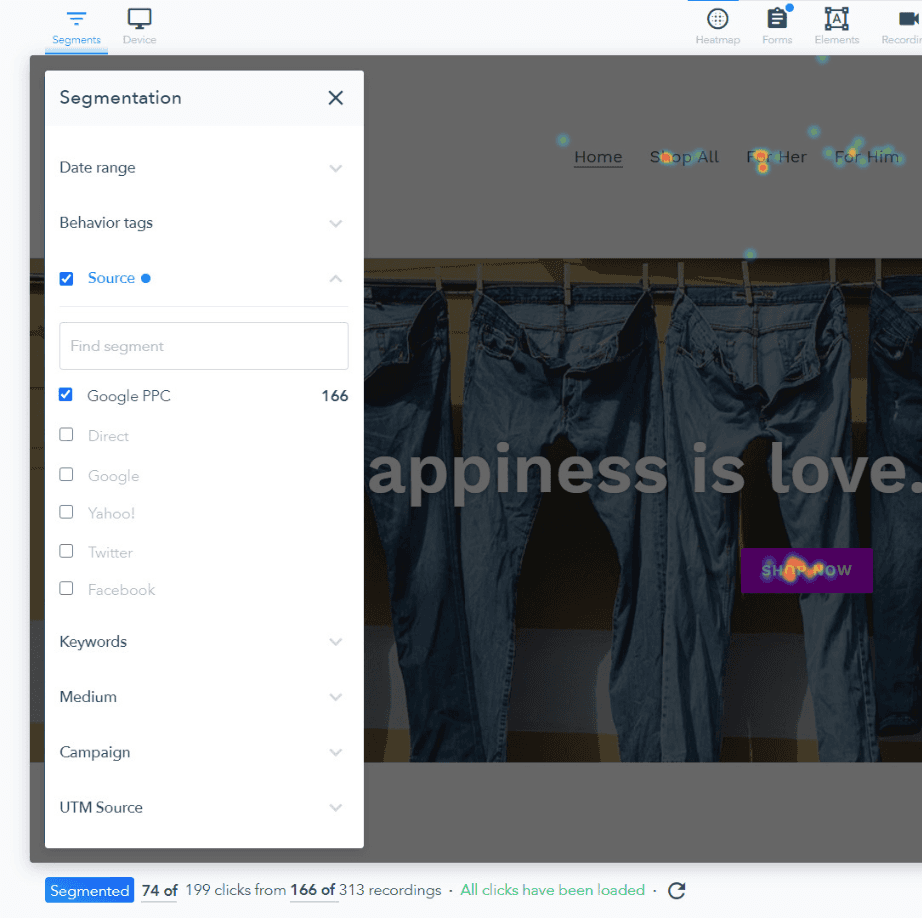Image resolution: width=922 pixels, height=918 pixels.
Task: Click the Source section label
Action: point(111,278)
